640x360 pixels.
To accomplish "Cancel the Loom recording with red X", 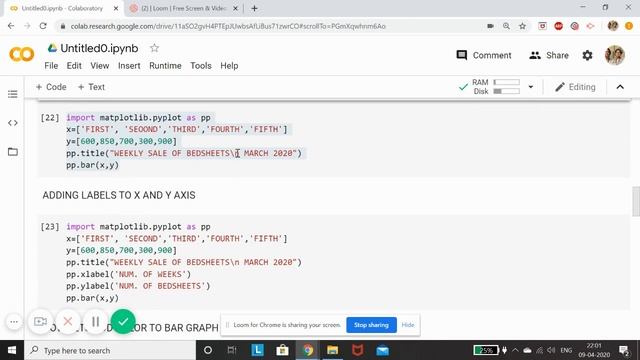I will pyautogui.click(x=68, y=322).
